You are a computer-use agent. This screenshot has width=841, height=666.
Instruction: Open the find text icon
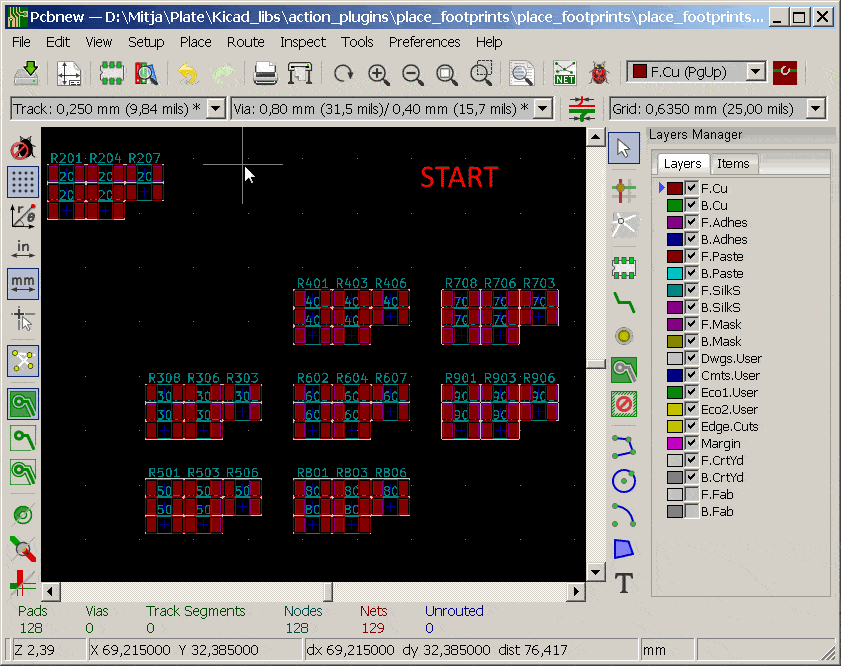[522, 73]
